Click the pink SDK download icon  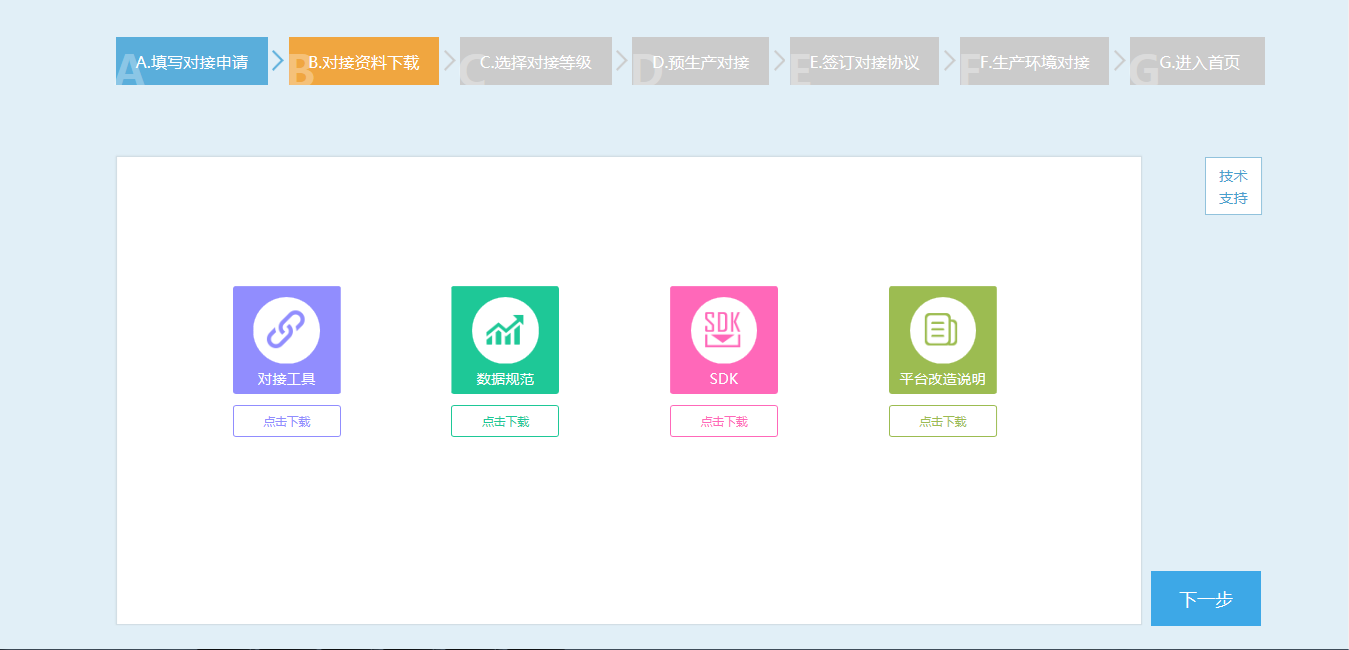723,330
